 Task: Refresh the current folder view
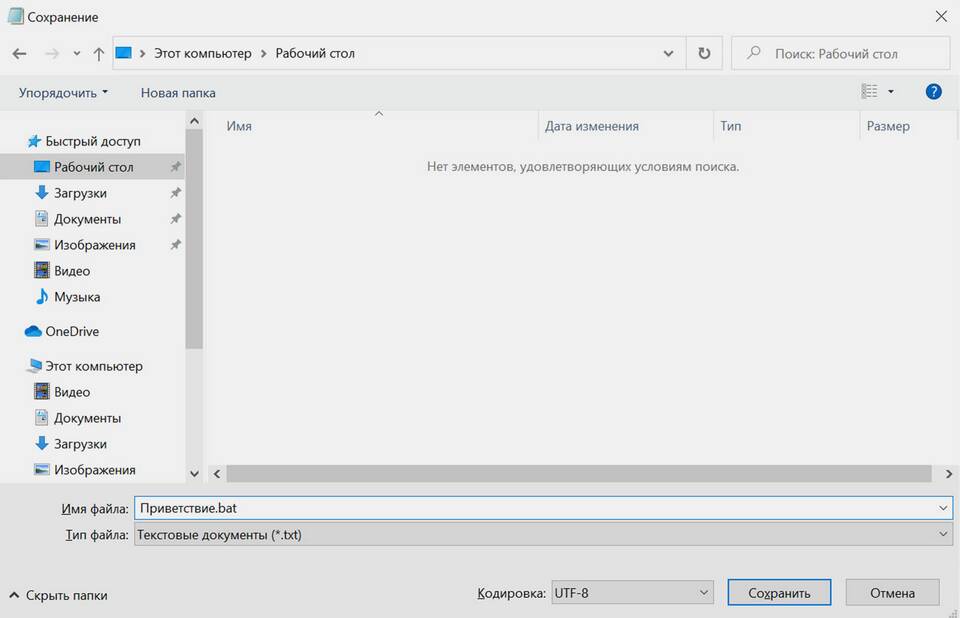[x=704, y=53]
